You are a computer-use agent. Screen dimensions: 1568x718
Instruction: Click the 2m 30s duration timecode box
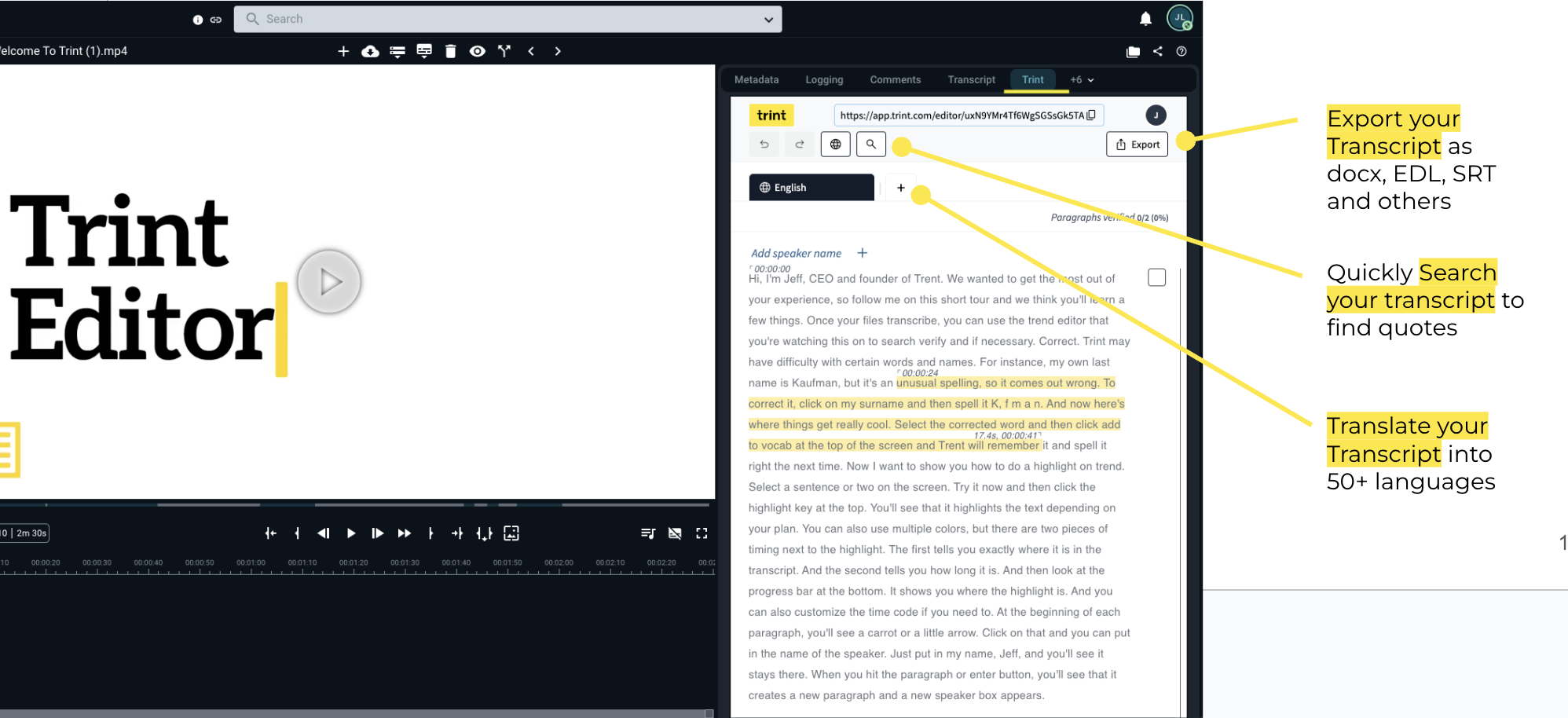pos(24,533)
